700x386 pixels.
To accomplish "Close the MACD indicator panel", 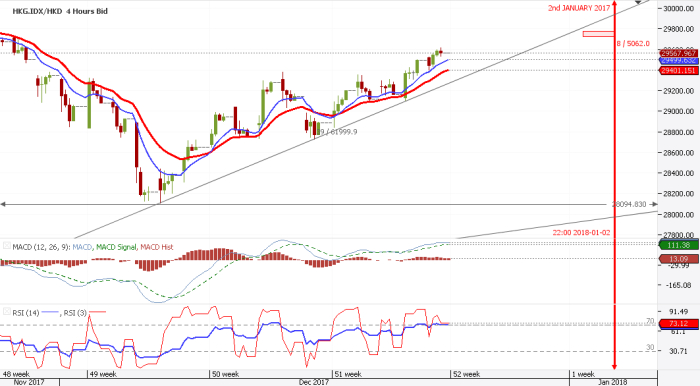I will coord(7,245).
